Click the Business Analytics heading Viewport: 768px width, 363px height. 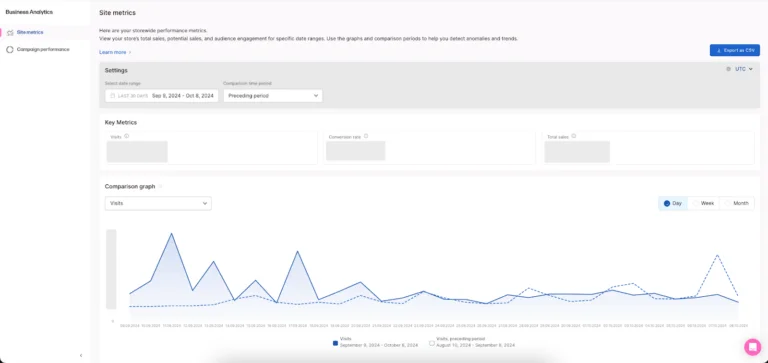pyautogui.click(x=29, y=12)
